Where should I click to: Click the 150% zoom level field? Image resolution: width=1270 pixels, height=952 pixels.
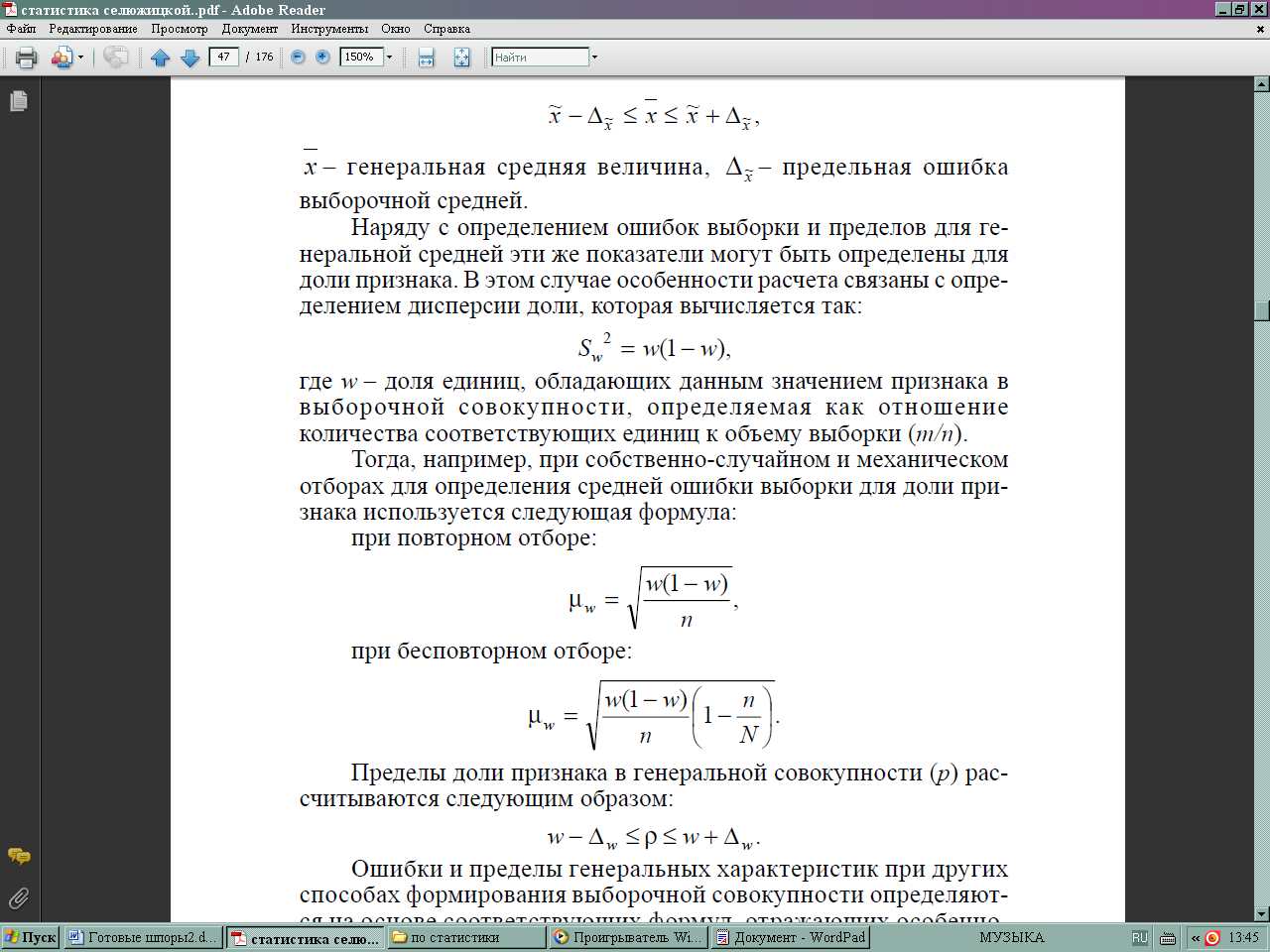click(361, 57)
